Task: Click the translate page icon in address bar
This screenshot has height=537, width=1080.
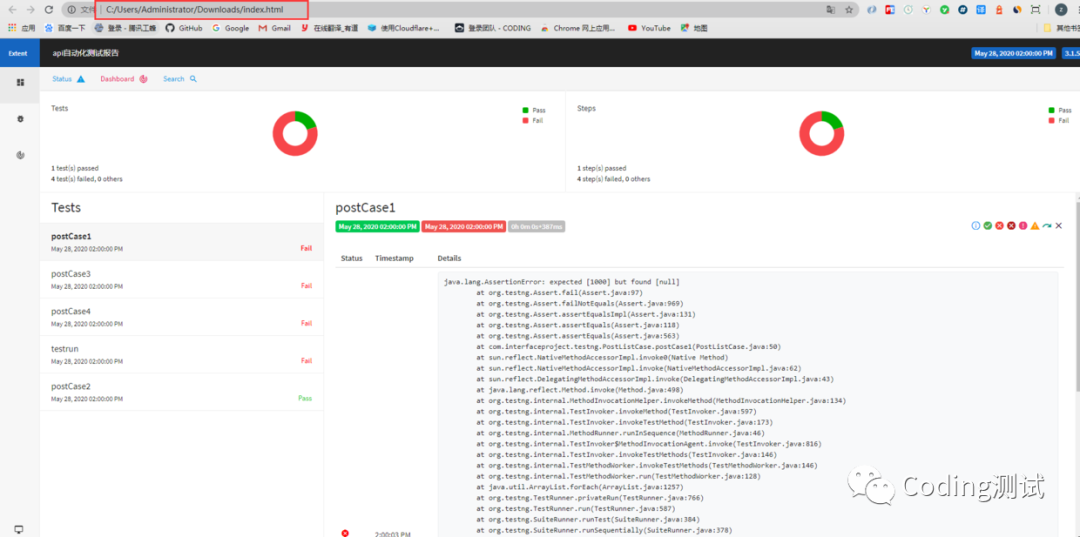Action: [831, 10]
